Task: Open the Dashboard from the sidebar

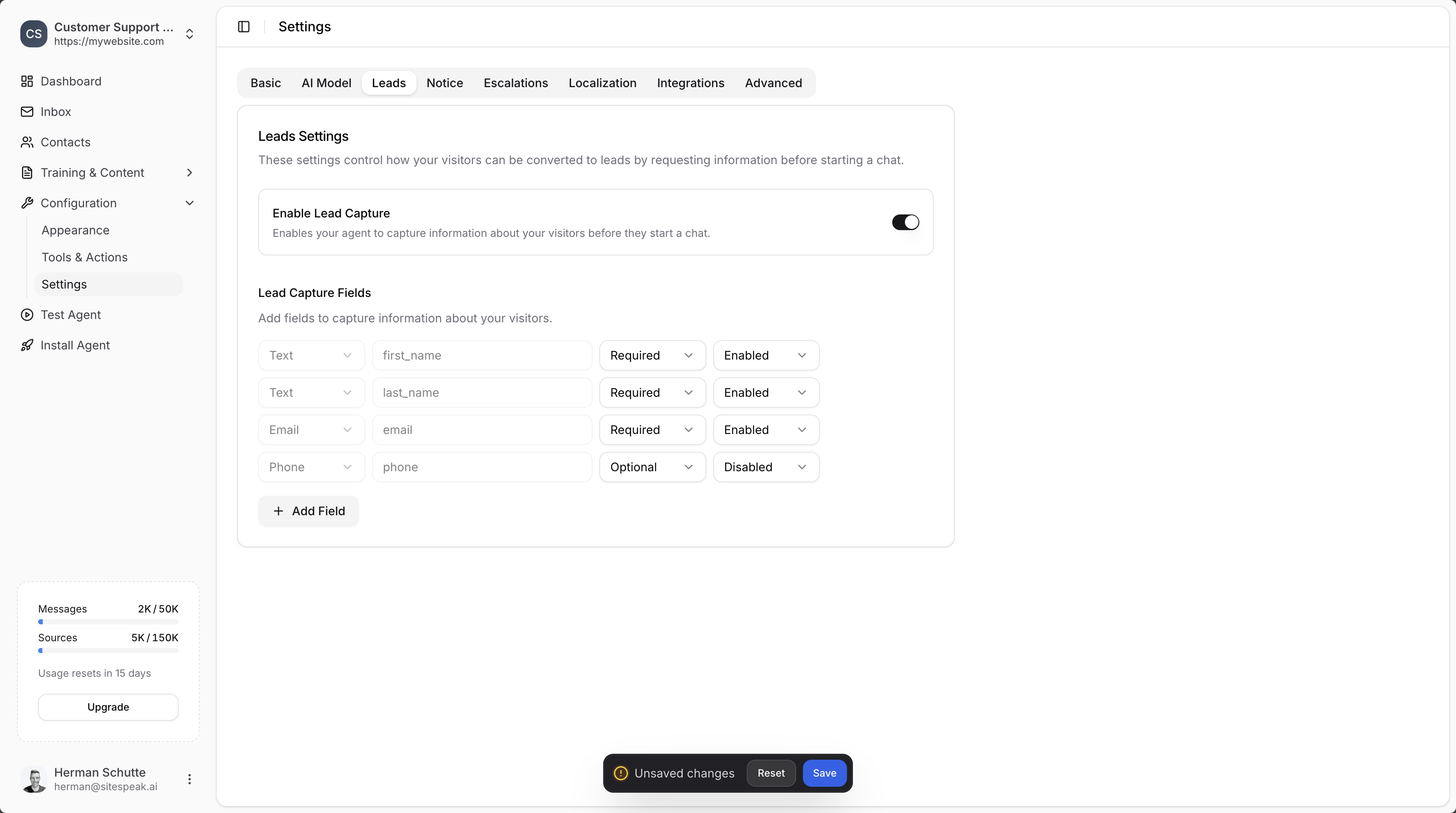Action: pyautogui.click(x=70, y=81)
